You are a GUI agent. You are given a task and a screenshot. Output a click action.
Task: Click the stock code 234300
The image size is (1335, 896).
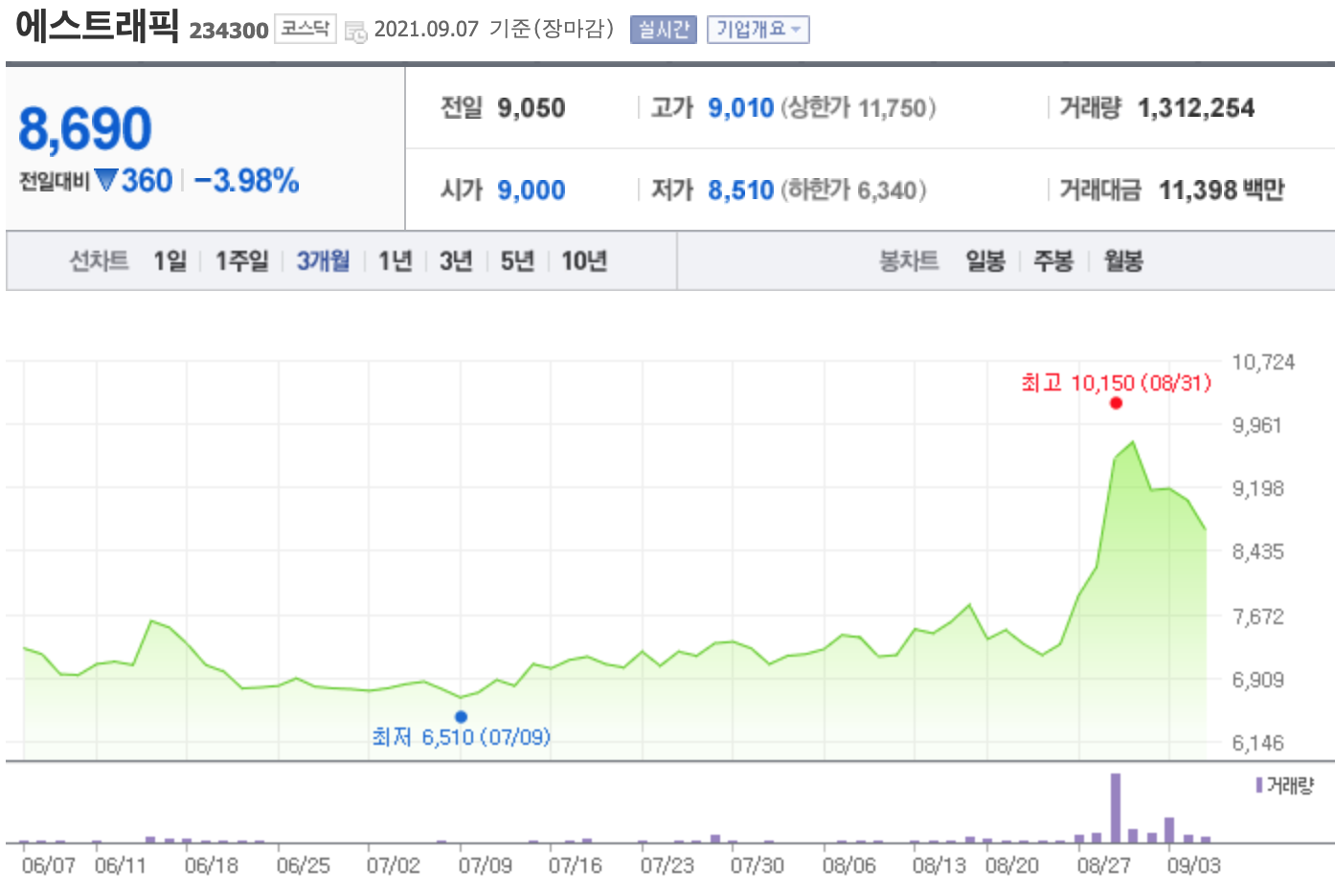point(229,31)
